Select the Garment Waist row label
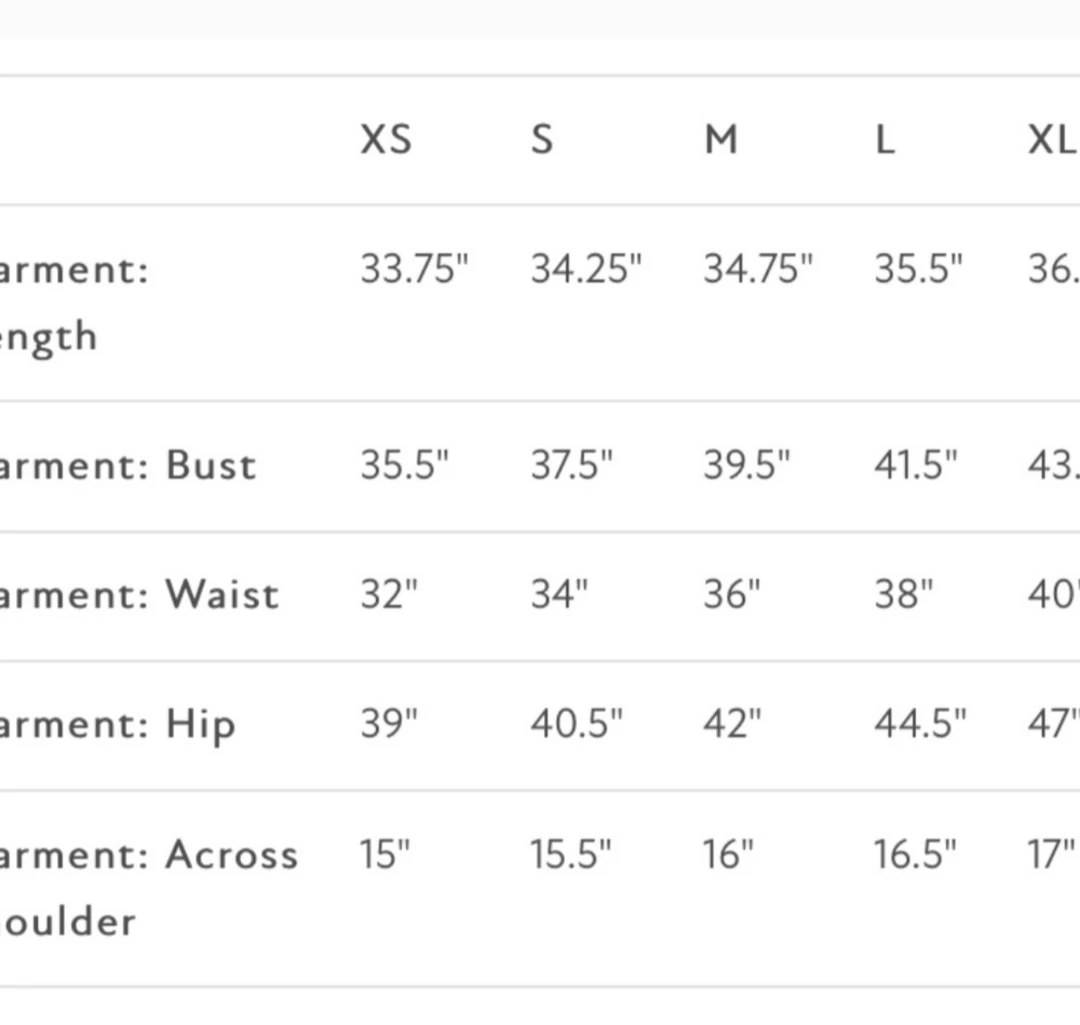Screen dimensions: 1080x1025 click(138, 595)
